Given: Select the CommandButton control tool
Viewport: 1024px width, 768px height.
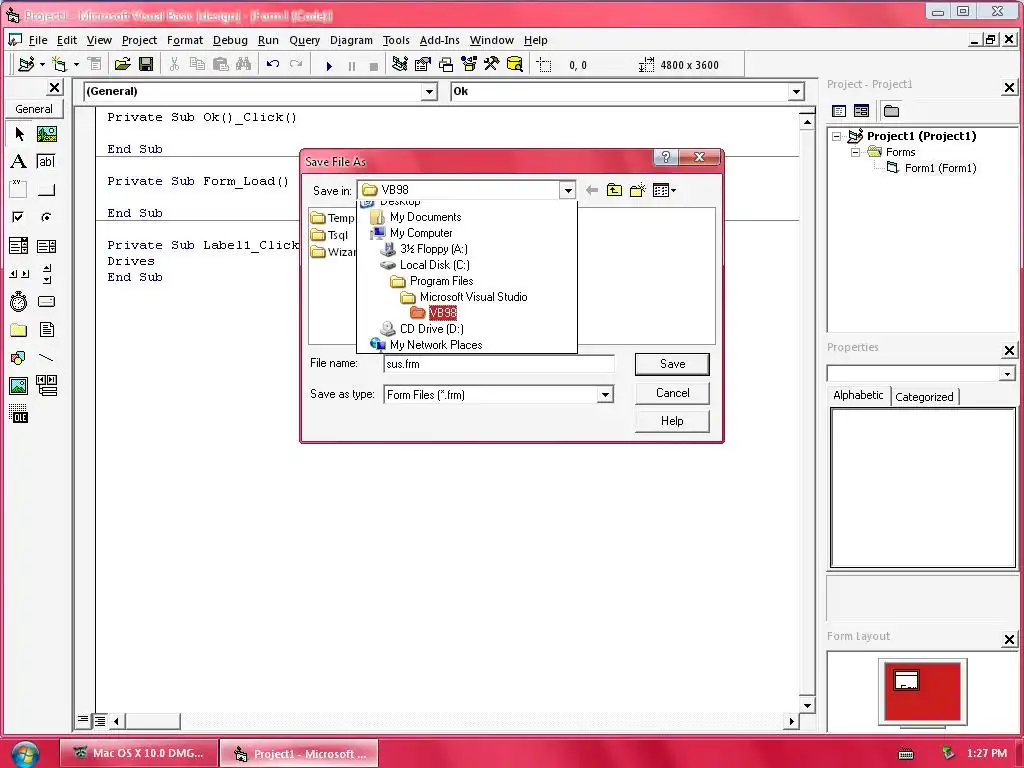Looking at the screenshot, I should (x=46, y=189).
